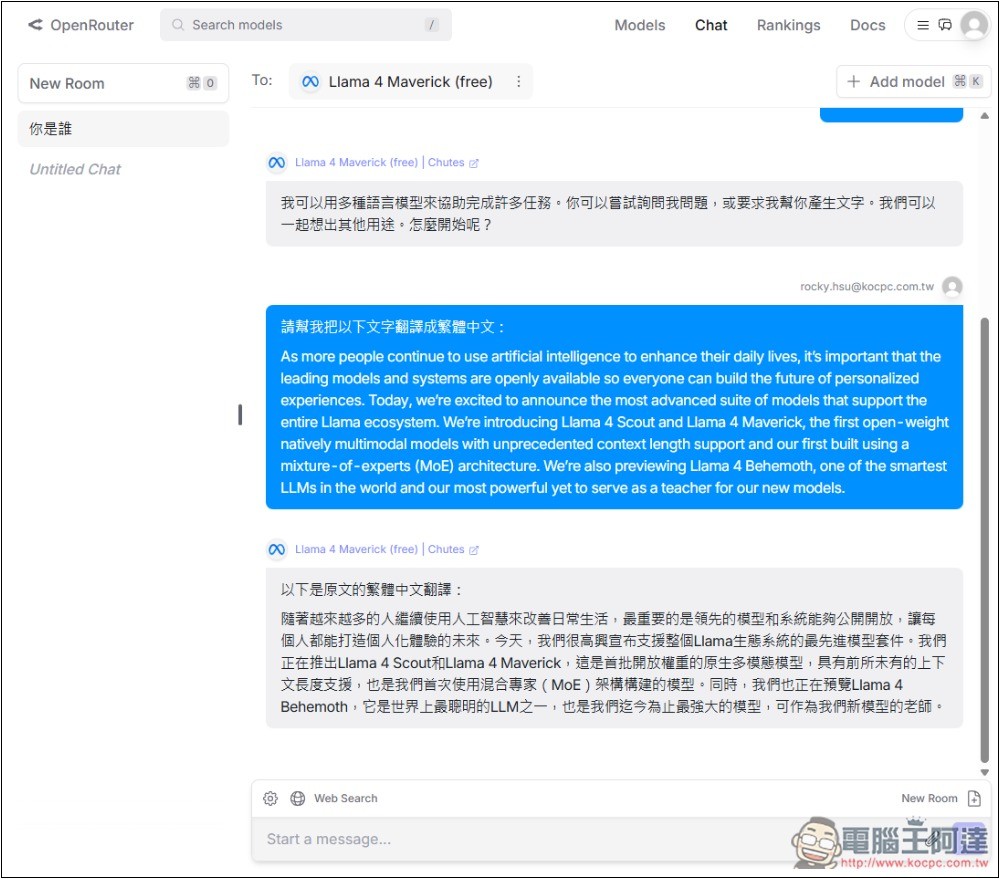The height and width of the screenshot is (879, 1000).
Task: Click the Search models input field
Action: click(305, 25)
